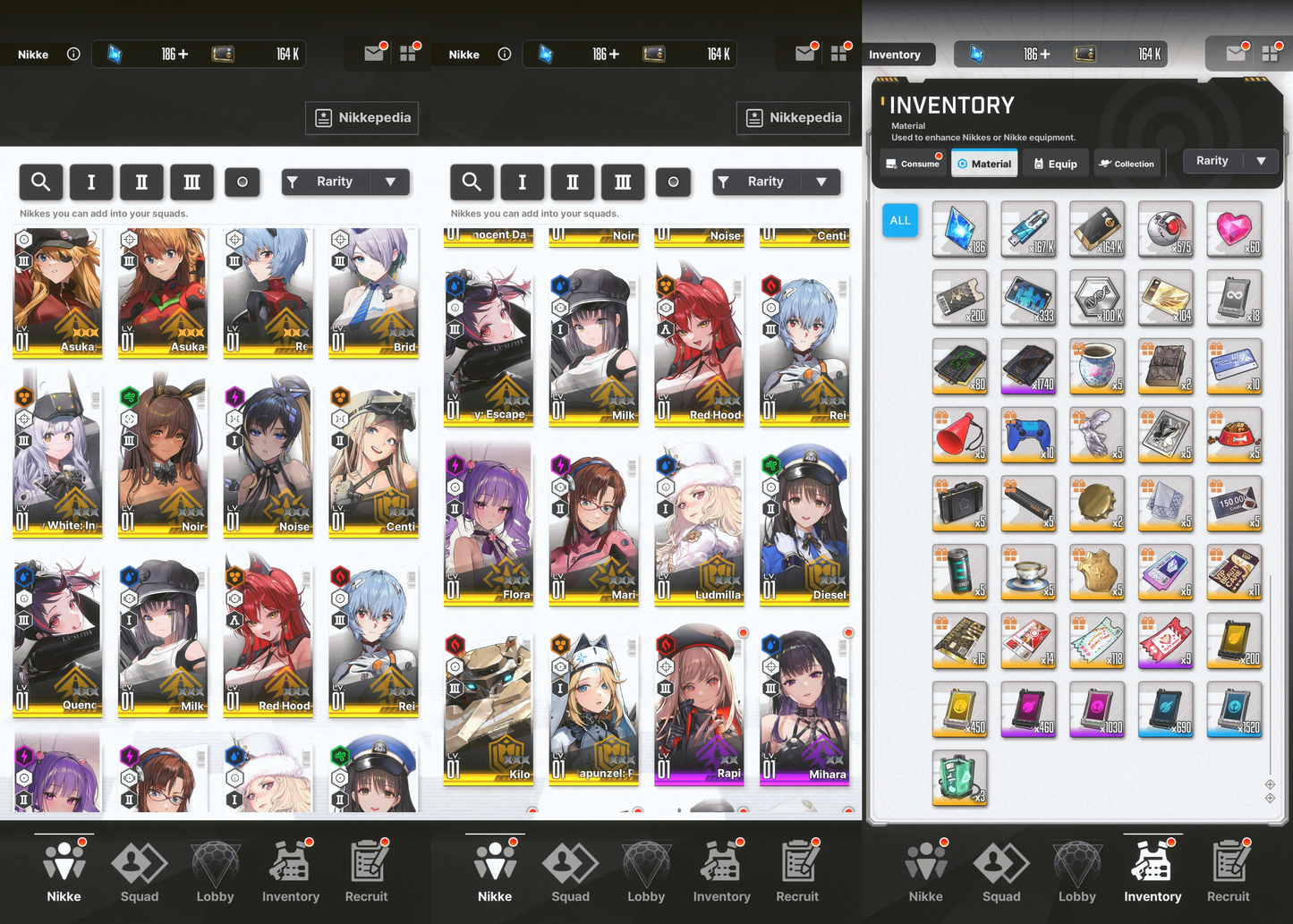Tap the info icon beside middle Nikke title

505,54
